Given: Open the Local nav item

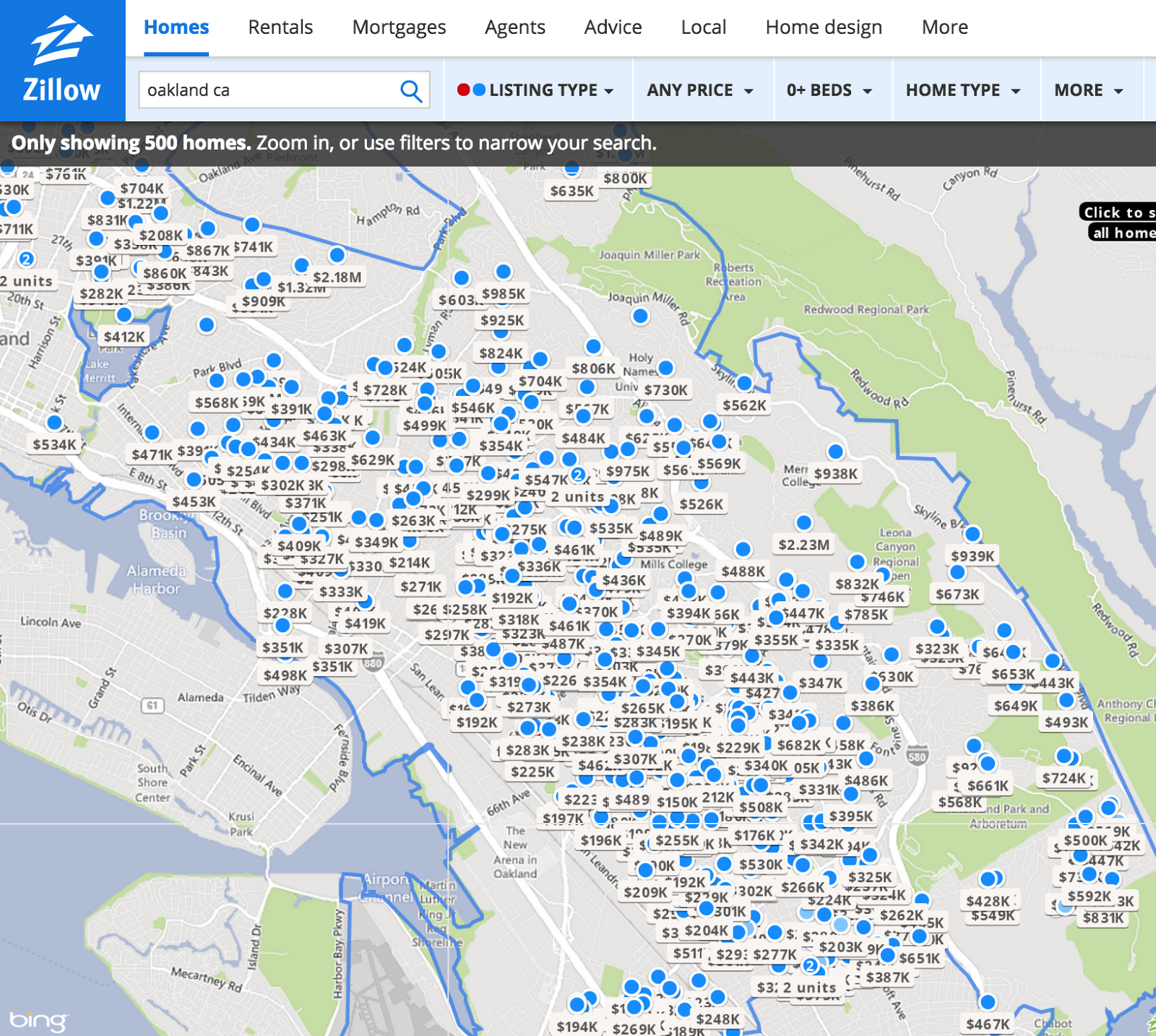Looking at the screenshot, I should tap(704, 27).
